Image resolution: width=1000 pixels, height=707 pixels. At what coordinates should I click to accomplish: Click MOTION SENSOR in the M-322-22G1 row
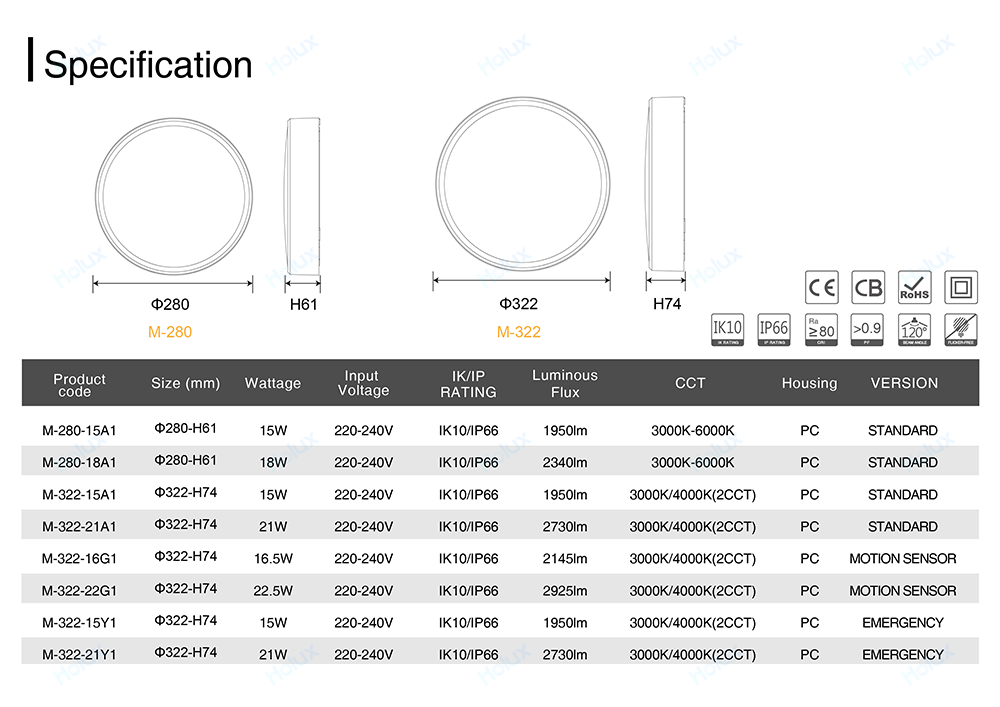902,591
